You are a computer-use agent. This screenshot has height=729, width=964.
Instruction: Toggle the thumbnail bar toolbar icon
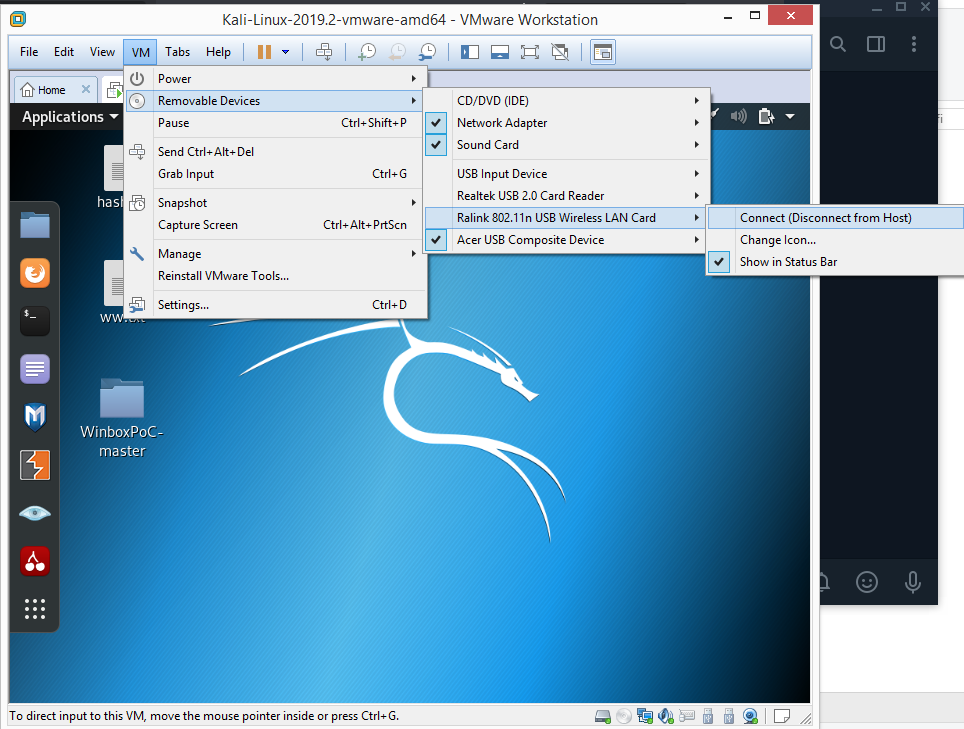tap(499, 52)
